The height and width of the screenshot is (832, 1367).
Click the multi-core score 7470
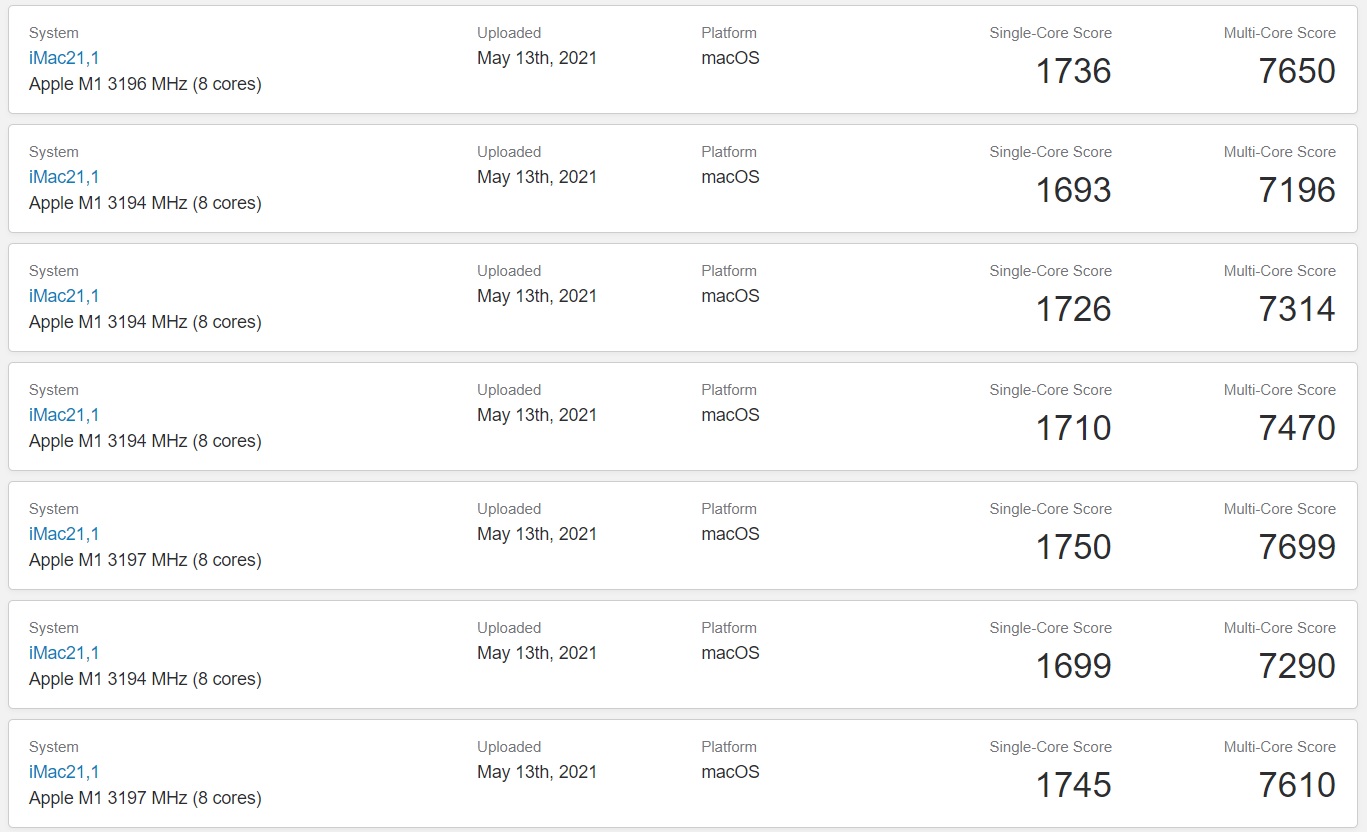(1297, 428)
